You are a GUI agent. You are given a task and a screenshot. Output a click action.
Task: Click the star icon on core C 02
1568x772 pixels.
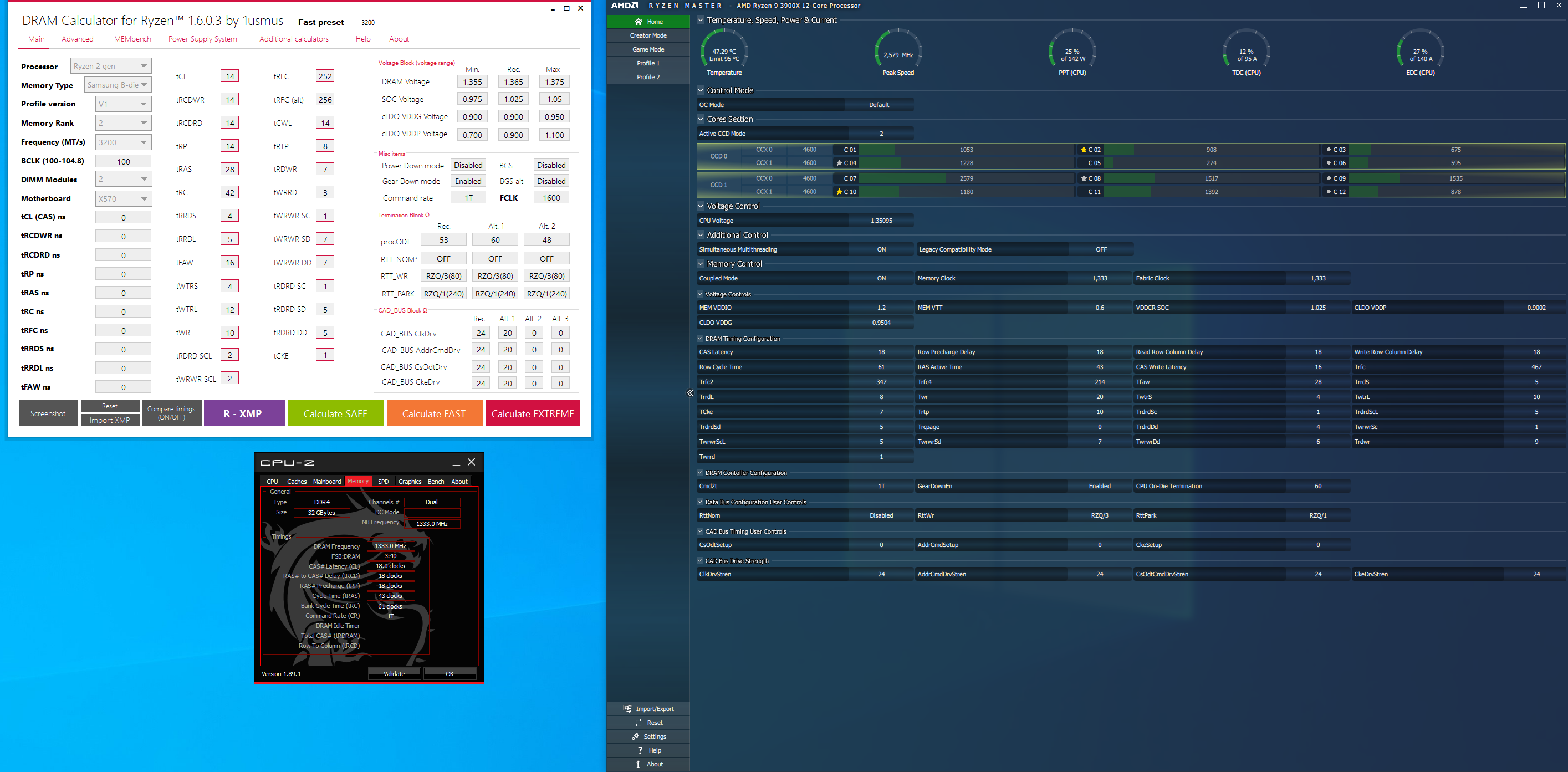coord(1084,150)
